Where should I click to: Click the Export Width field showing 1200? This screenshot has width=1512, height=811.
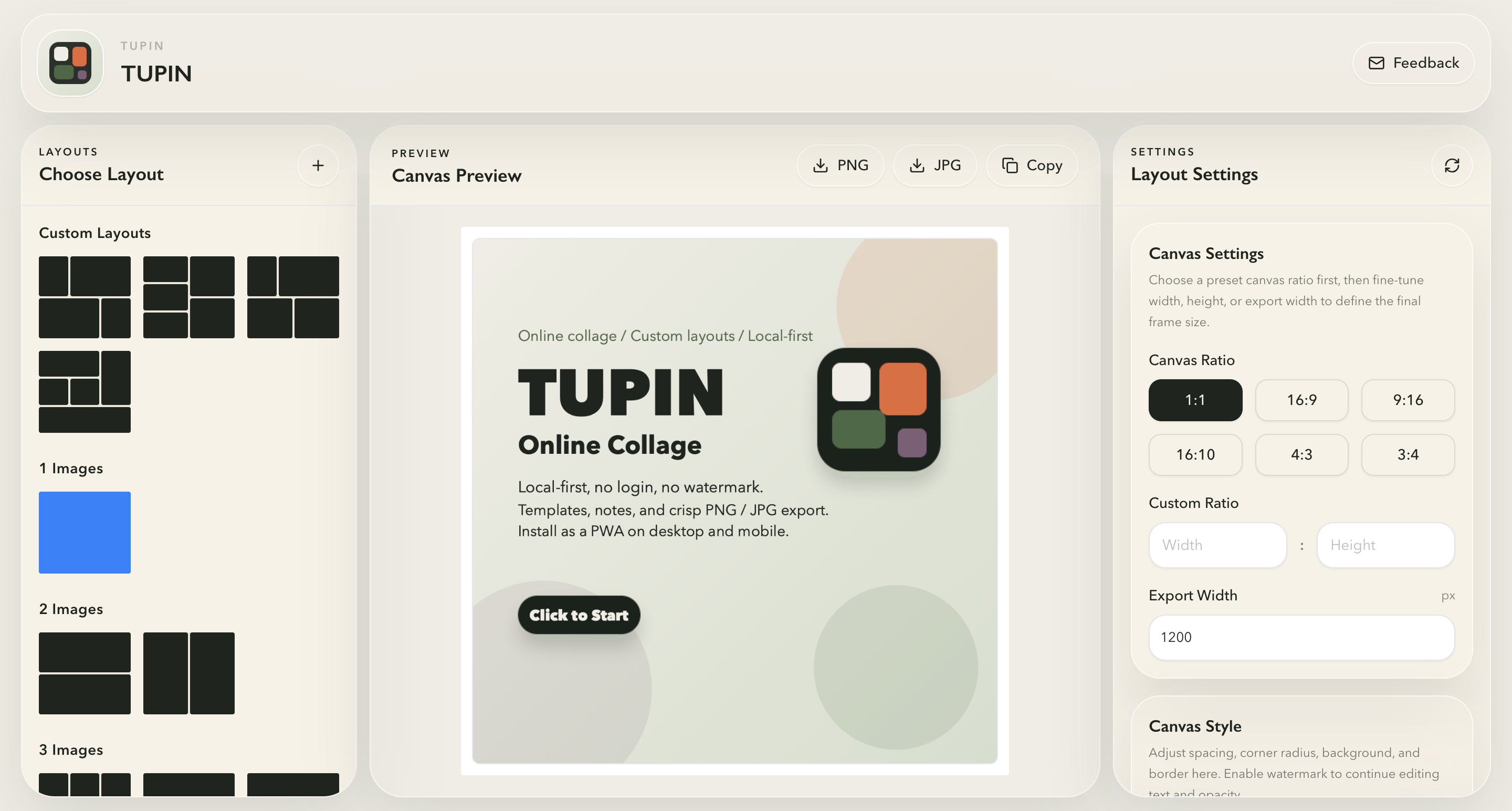[1301, 637]
